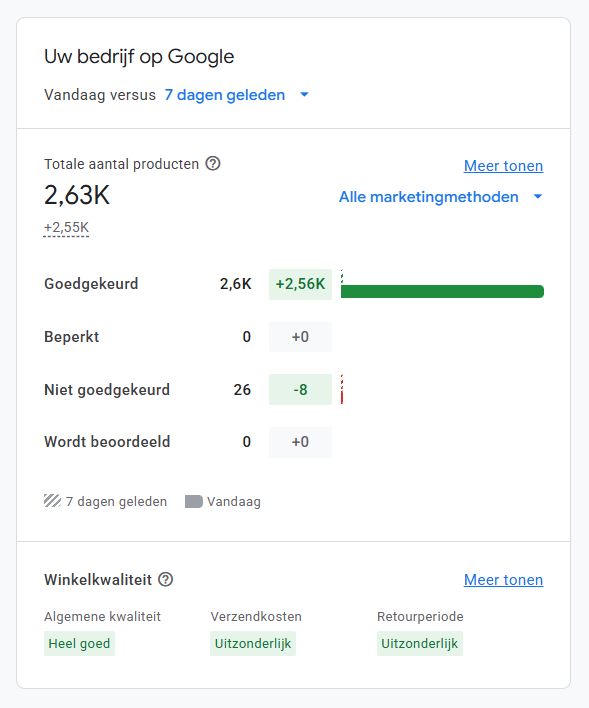Click the '26' Niet goedgekeurd count
This screenshot has width=589, height=708.
242,390
